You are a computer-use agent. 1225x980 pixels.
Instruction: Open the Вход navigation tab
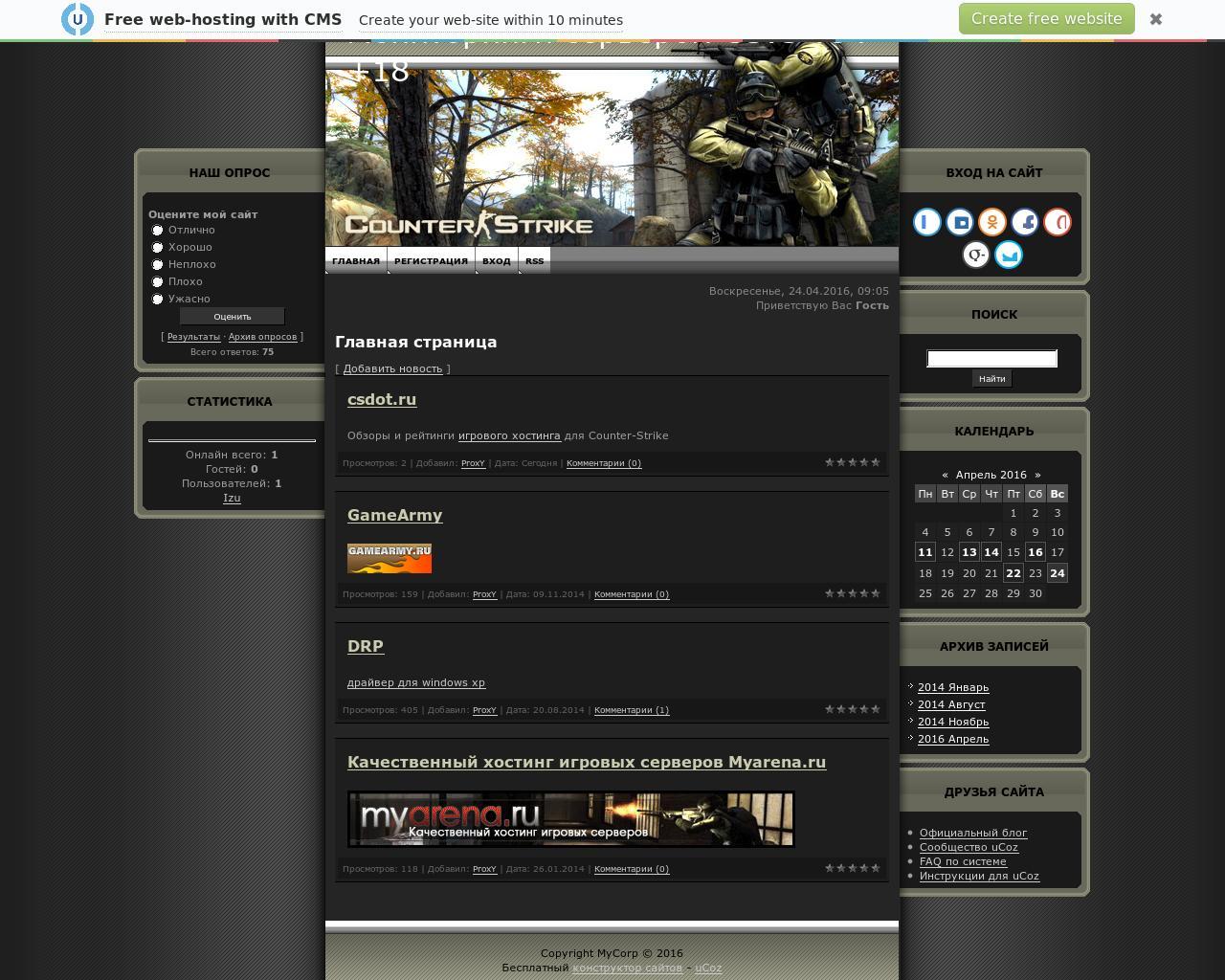(x=496, y=260)
